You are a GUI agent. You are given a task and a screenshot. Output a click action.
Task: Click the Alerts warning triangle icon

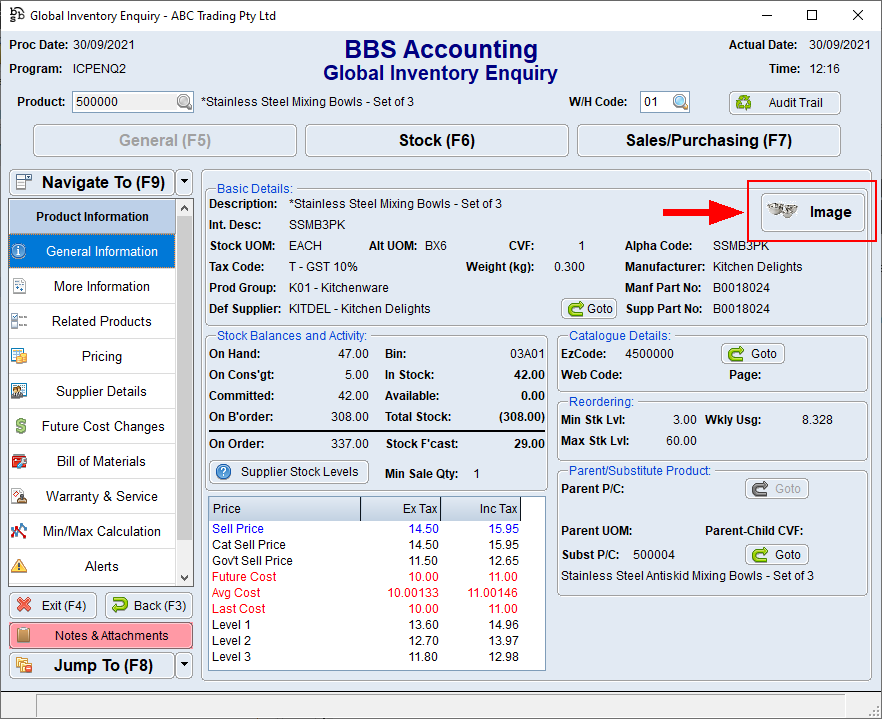pos(19,566)
